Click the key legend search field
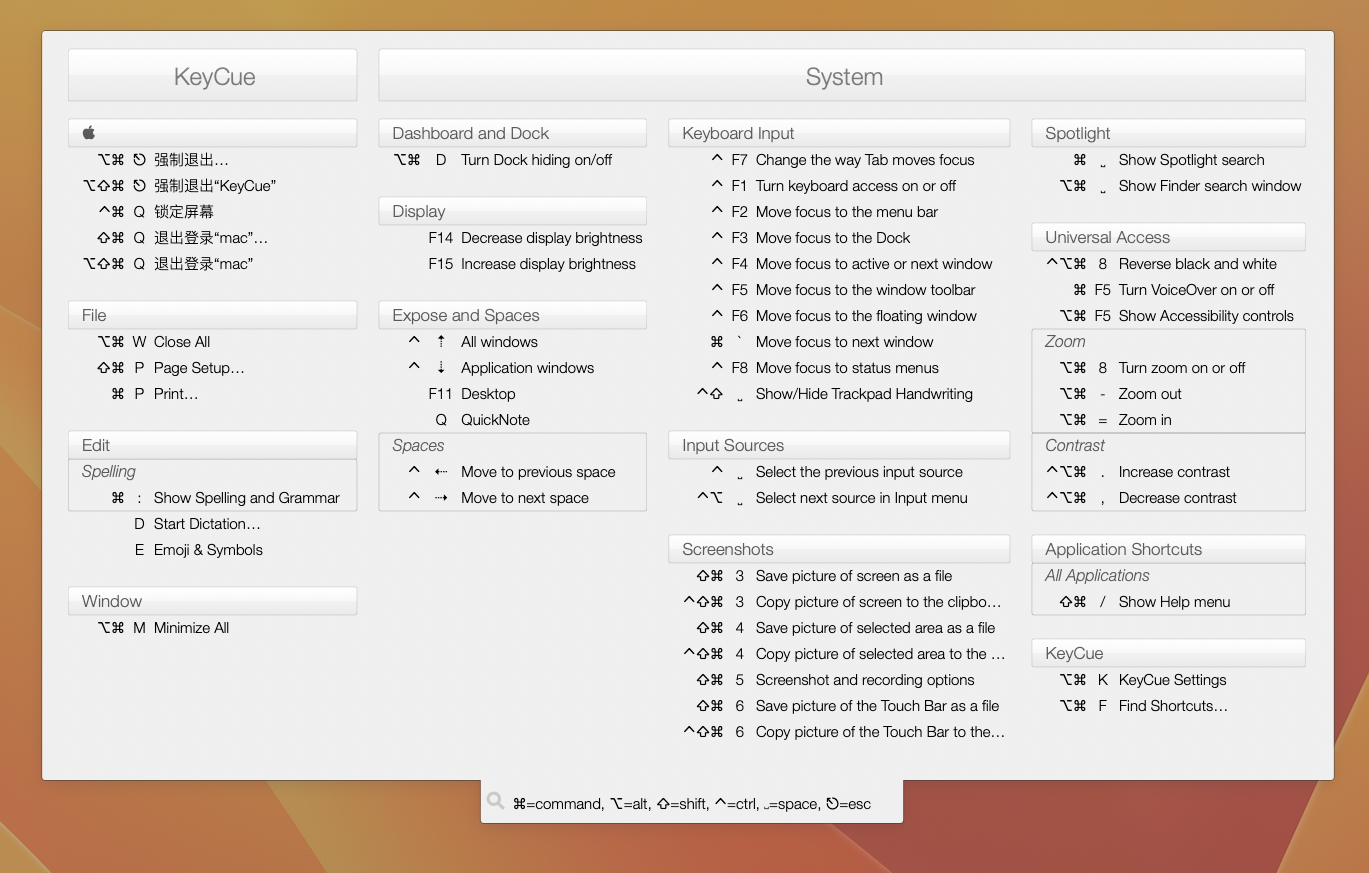The width and height of the screenshot is (1369, 873). [692, 802]
